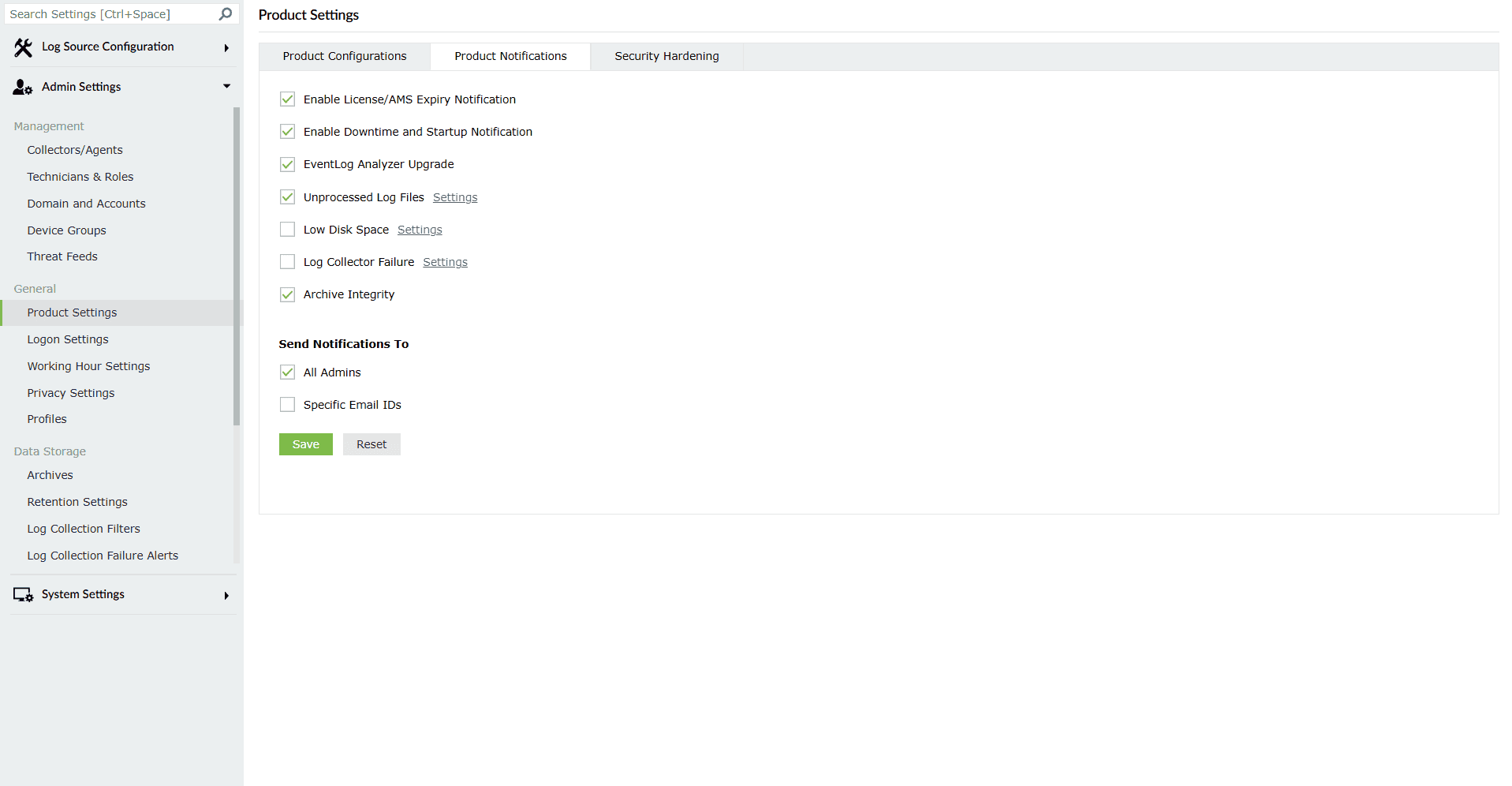The height and width of the screenshot is (786, 1512).
Task: Open the Threat Feeds page
Action: [x=62, y=256]
